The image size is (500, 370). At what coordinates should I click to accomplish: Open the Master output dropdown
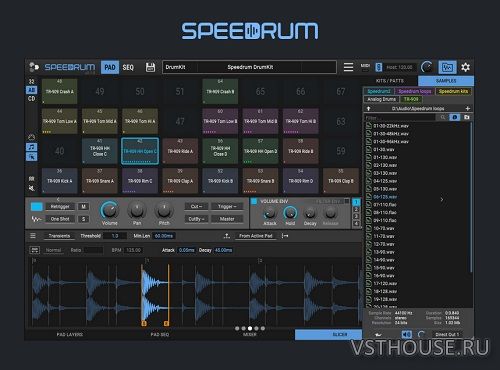click(227, 219)
